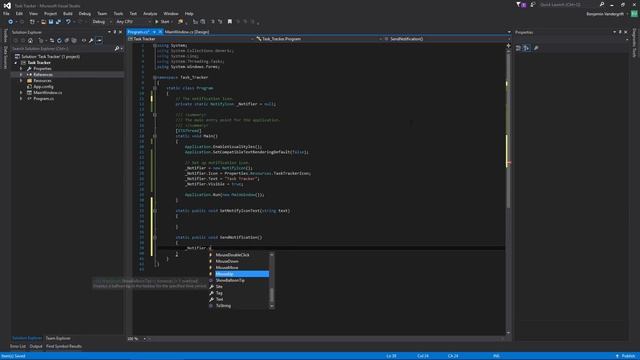Click the Navigate Backward toolbar icon
Screen dimensions: 640x360
click(11, 22)
